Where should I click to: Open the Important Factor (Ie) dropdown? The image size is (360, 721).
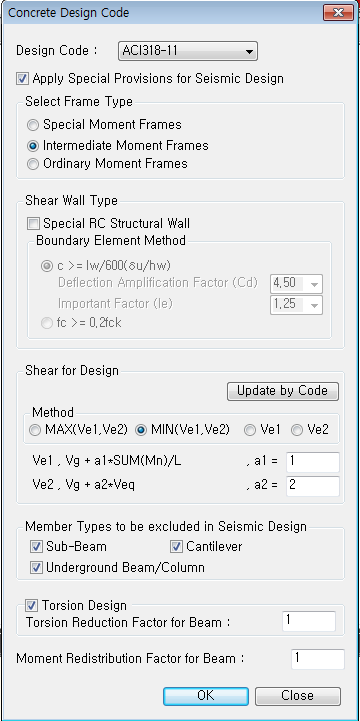pyautogui.click(x=297, y=305)
